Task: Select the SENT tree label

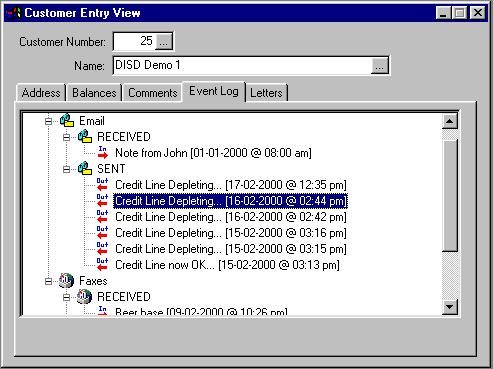Action: (111, 169)
